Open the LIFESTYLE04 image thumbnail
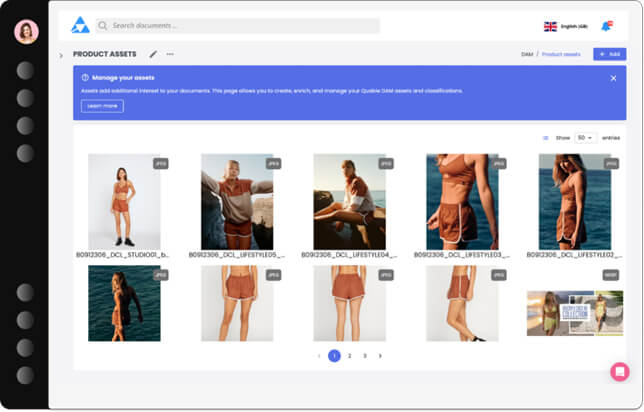Image resolution: width=644 pixels, height=412 pixels. (350, 202)
